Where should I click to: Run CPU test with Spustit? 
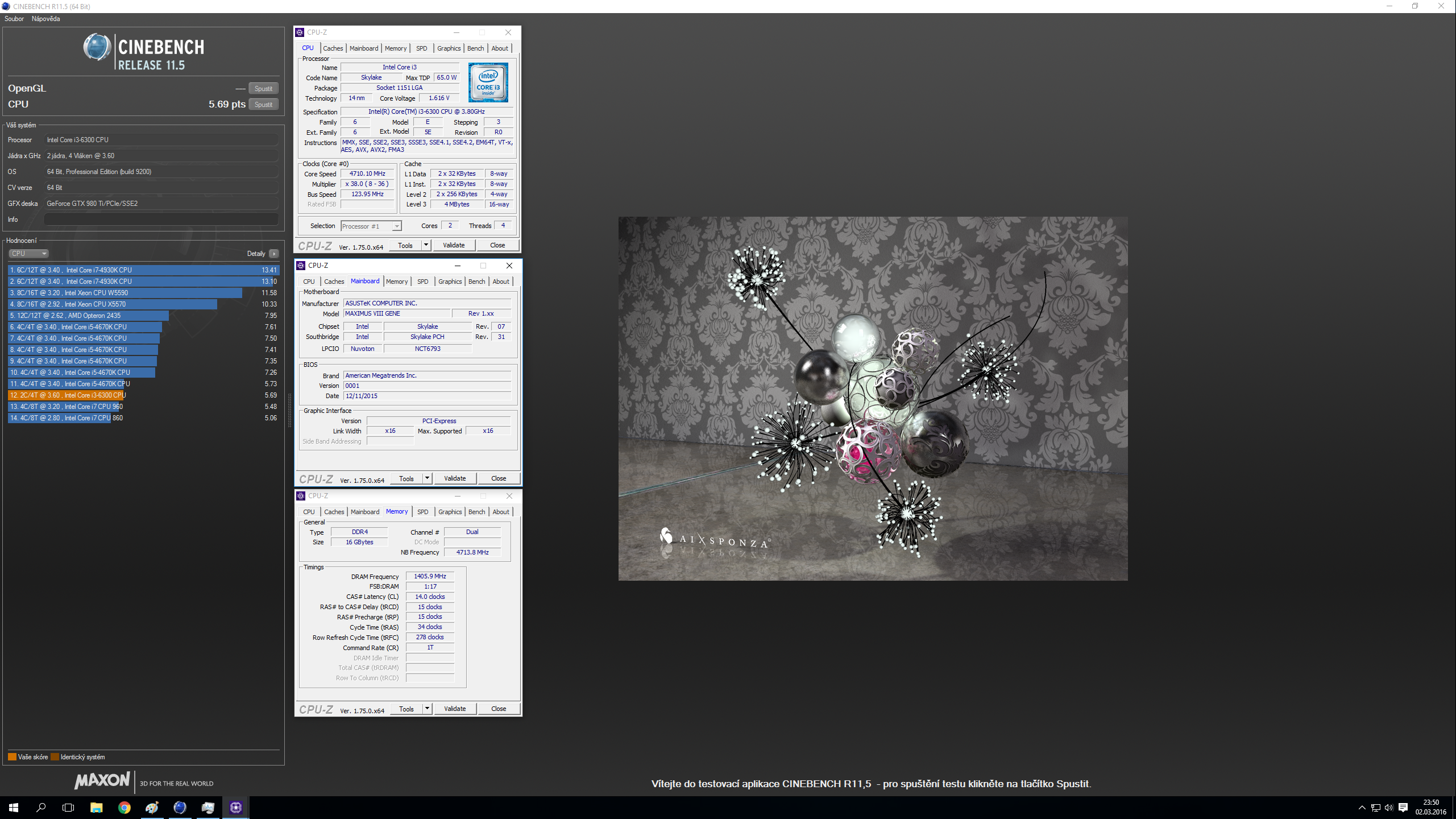(x=263, y=105)
